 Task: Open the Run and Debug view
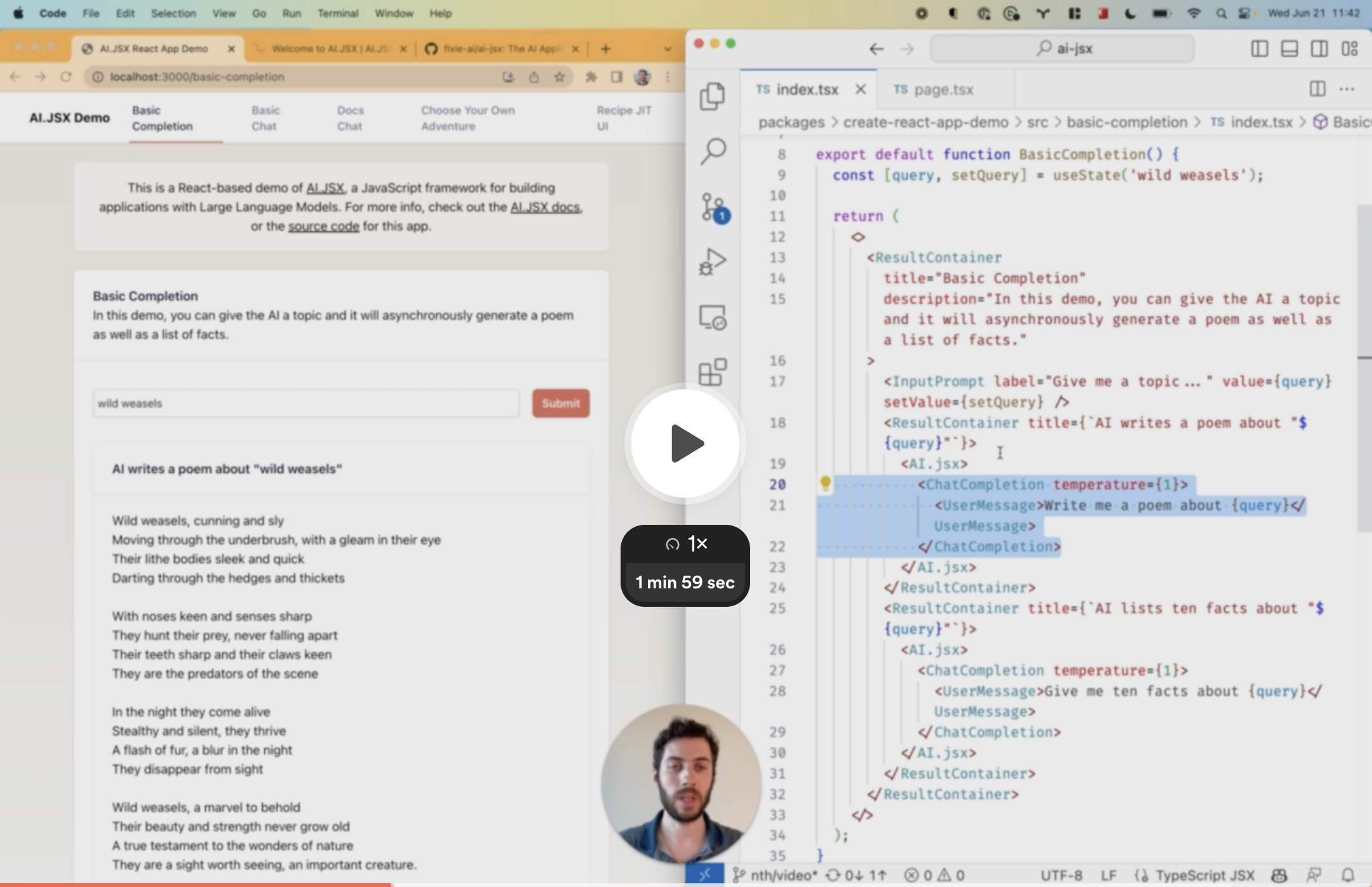713,262
